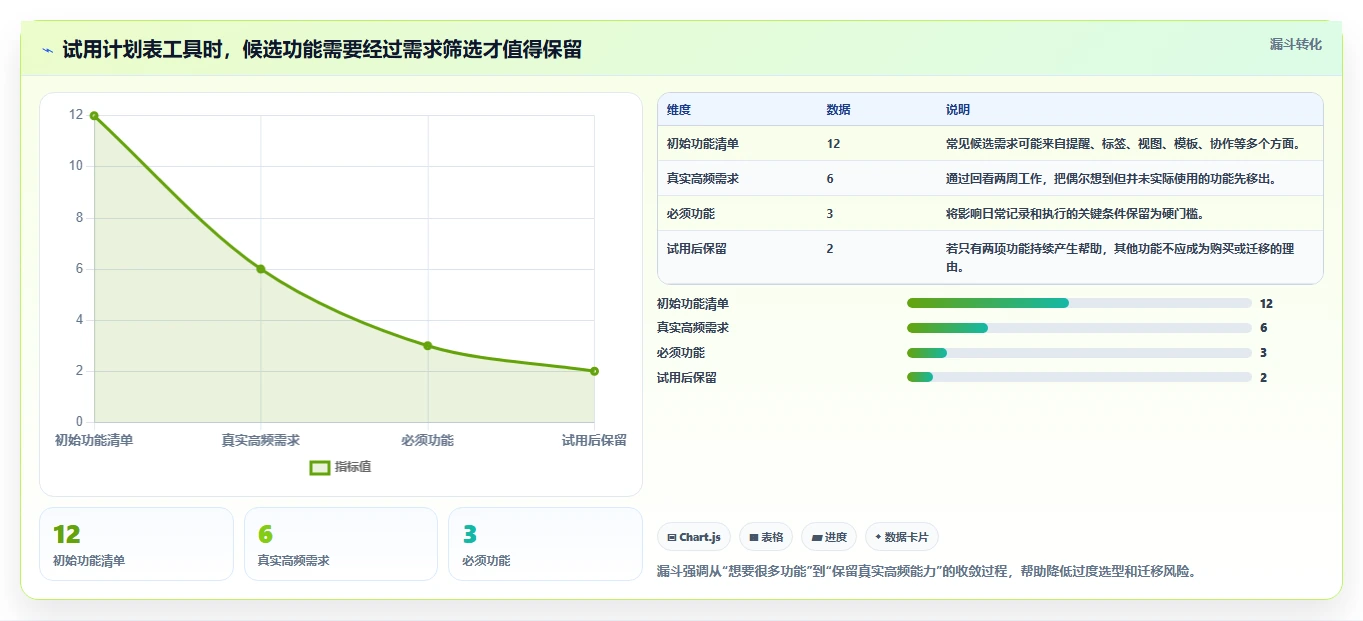Open the 6 真实高频需求 data card
The width and height of the screenshot is (1363, 621).
[x=341, y=544]
